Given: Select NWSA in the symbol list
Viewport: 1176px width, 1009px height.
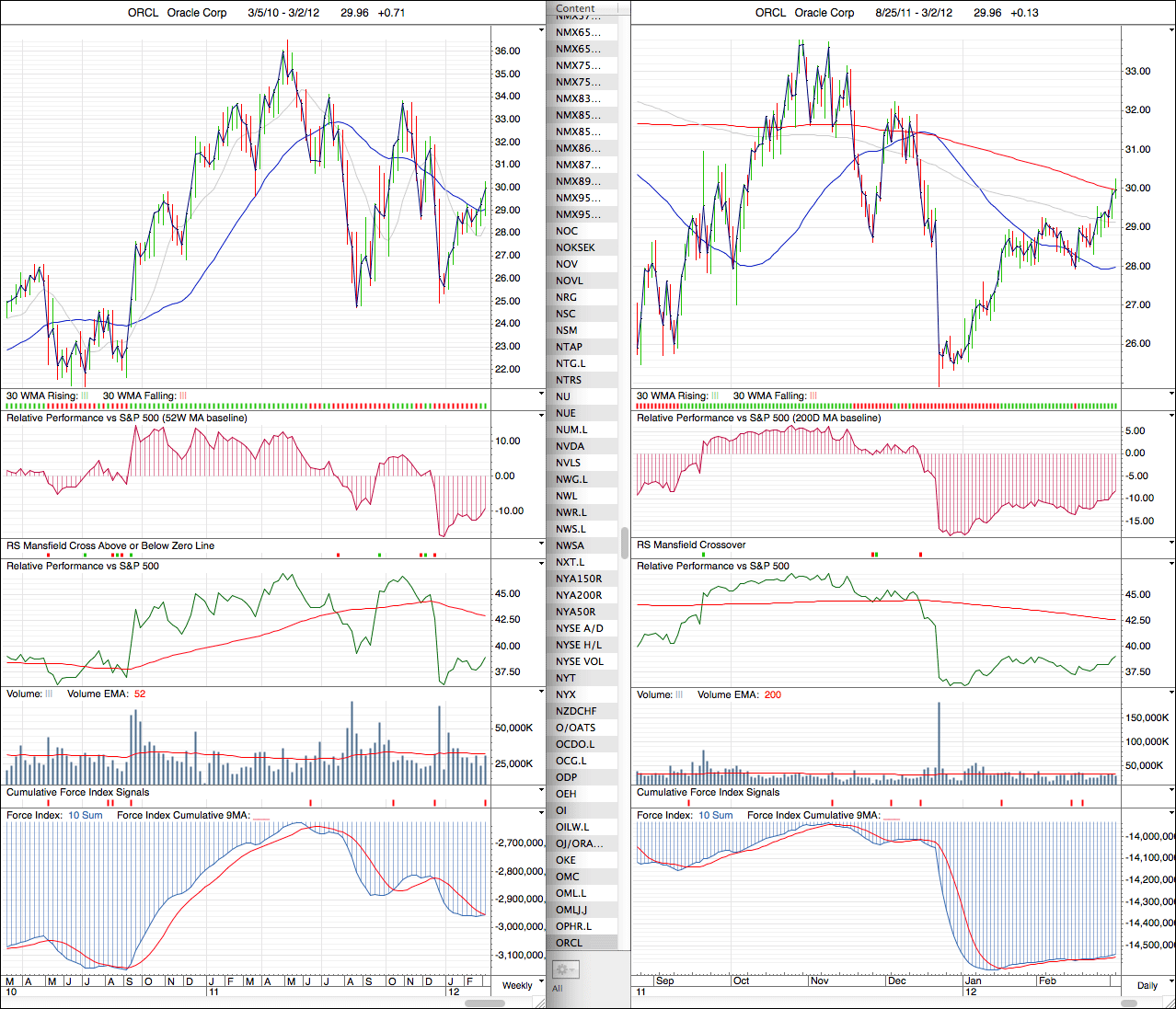Looking at the screenshot, I should 583,545.
